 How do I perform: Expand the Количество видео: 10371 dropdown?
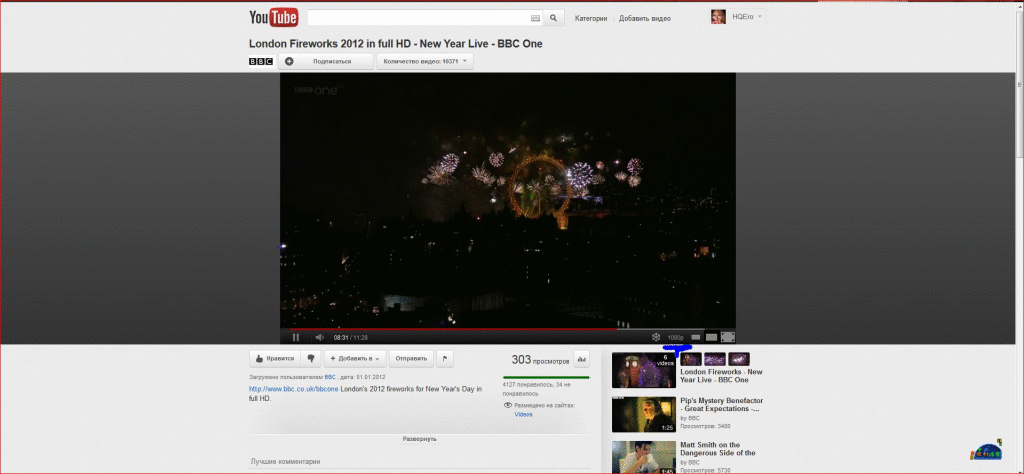[x=425, y=61]
